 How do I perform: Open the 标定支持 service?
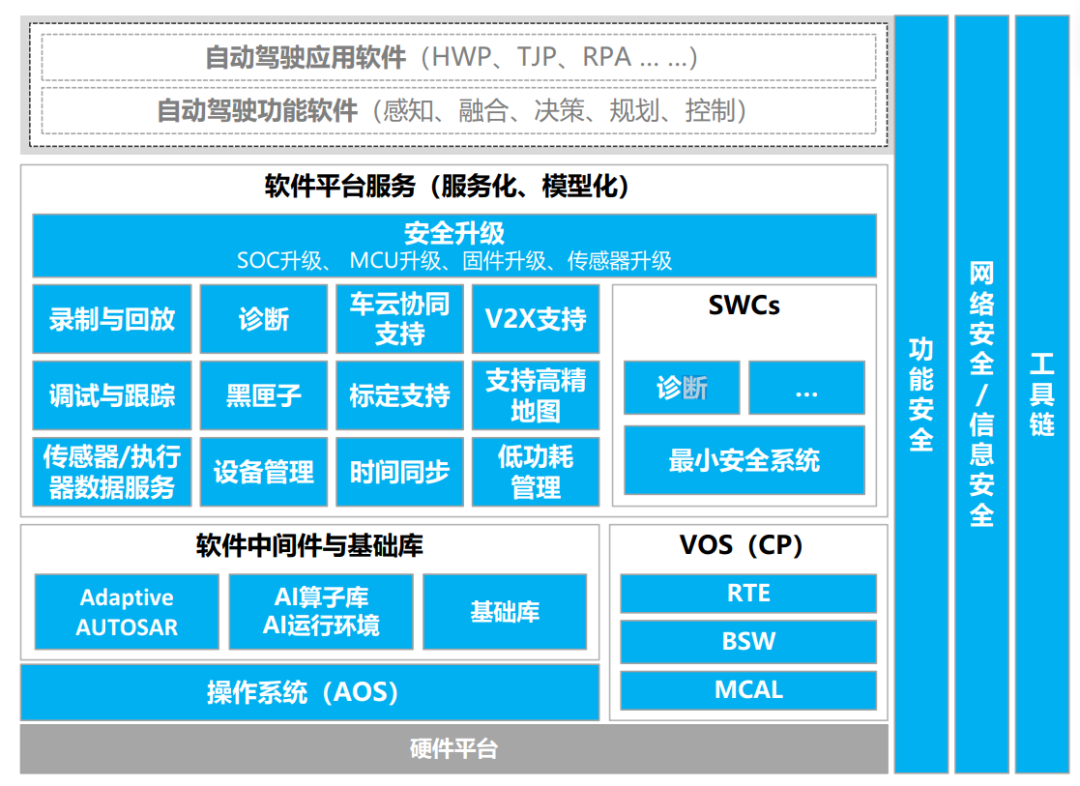tap(400, 394)
